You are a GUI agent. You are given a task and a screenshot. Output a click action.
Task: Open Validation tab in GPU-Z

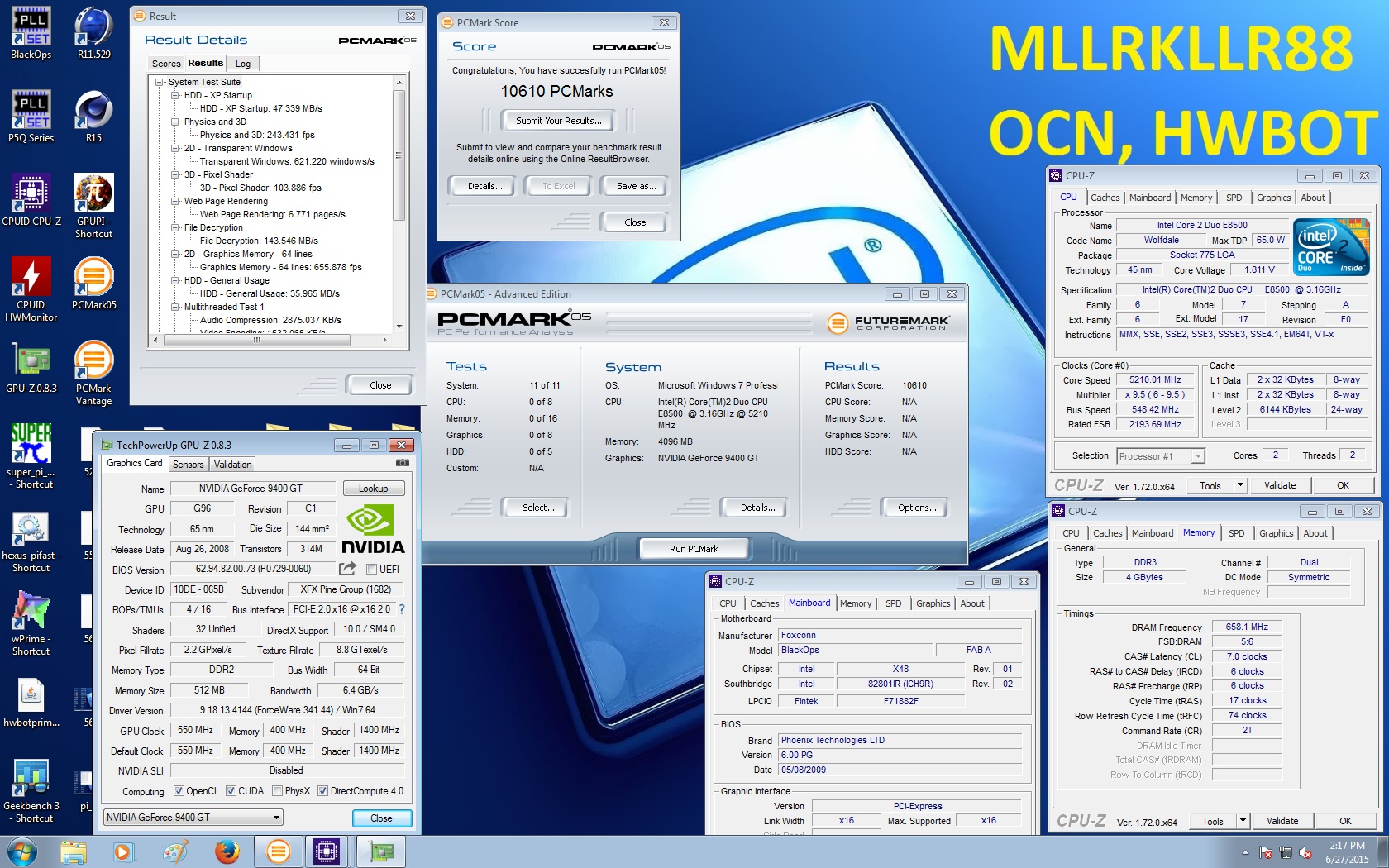232,465
